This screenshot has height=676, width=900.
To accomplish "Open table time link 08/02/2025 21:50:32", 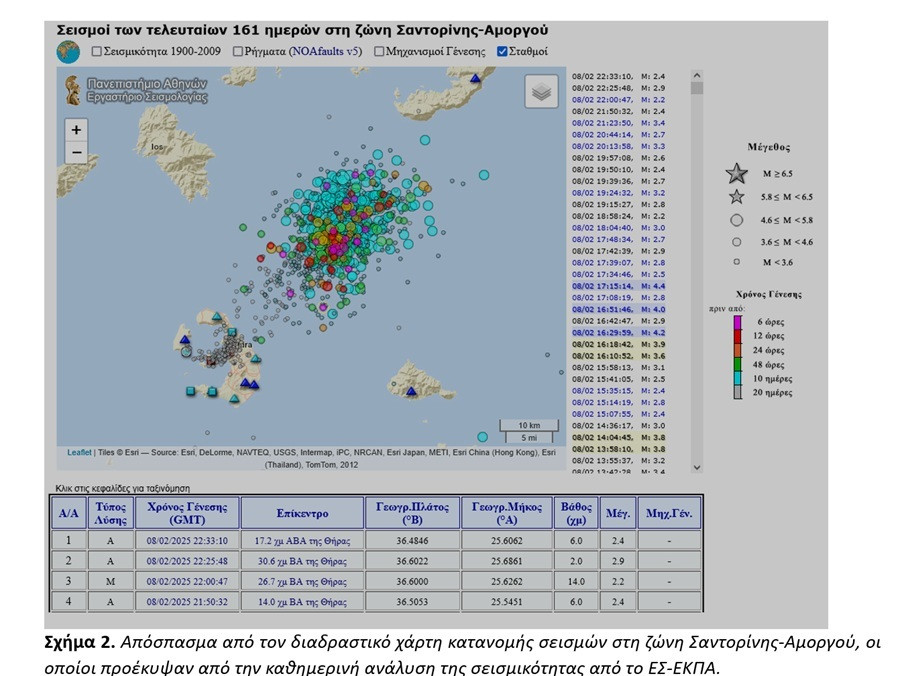I will pos(187,602).
